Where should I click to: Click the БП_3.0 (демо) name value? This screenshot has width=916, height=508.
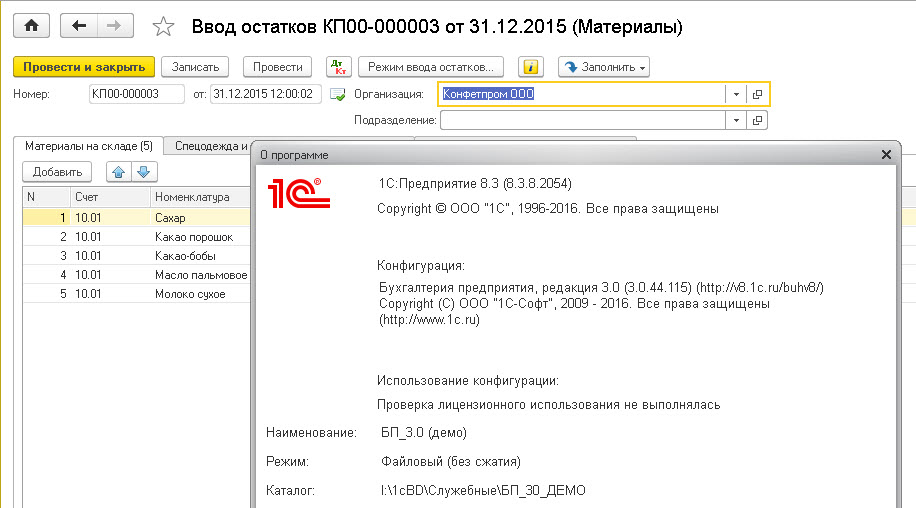click(424, 433)
